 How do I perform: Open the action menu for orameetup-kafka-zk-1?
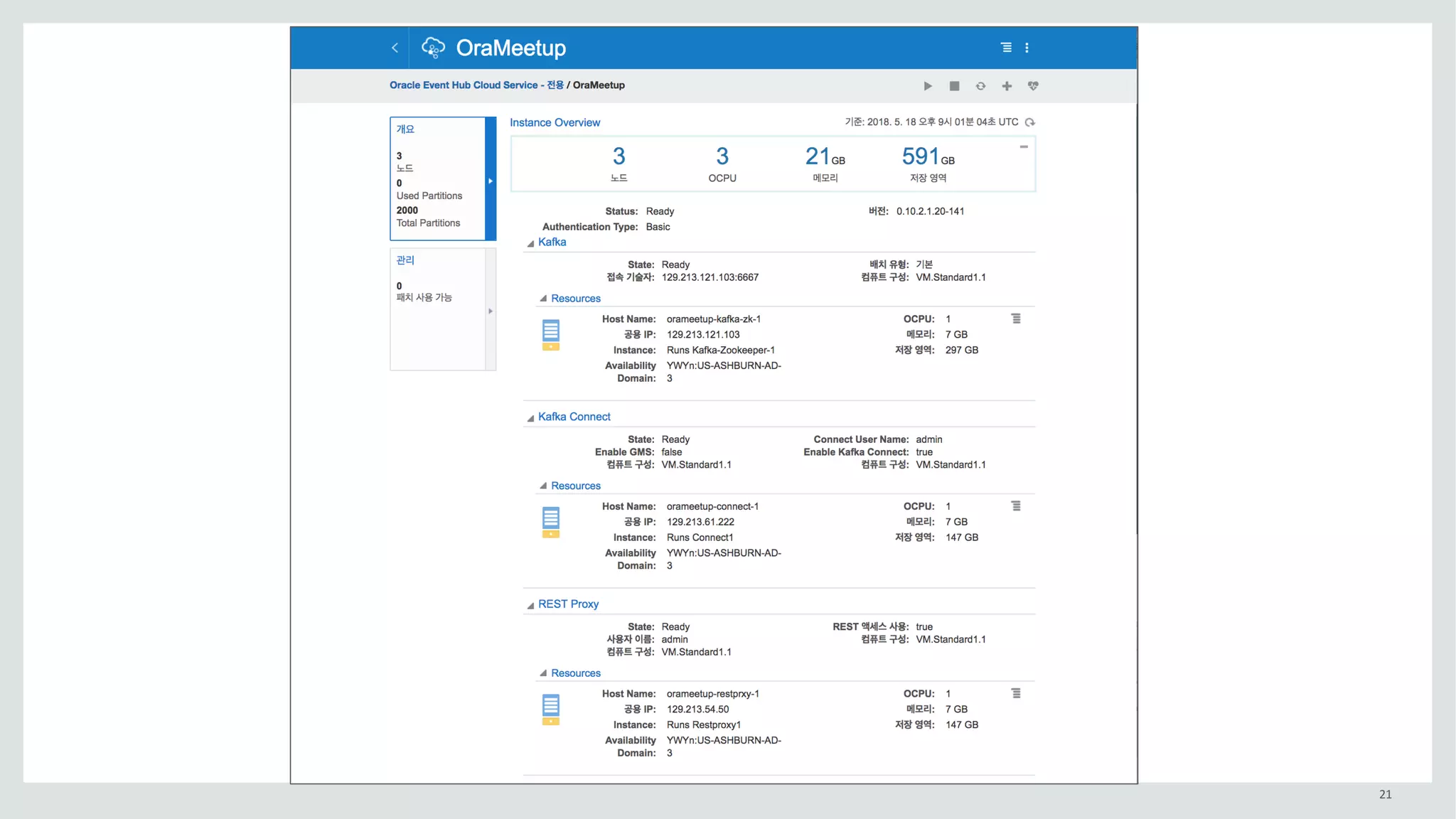pos(1016,318)
